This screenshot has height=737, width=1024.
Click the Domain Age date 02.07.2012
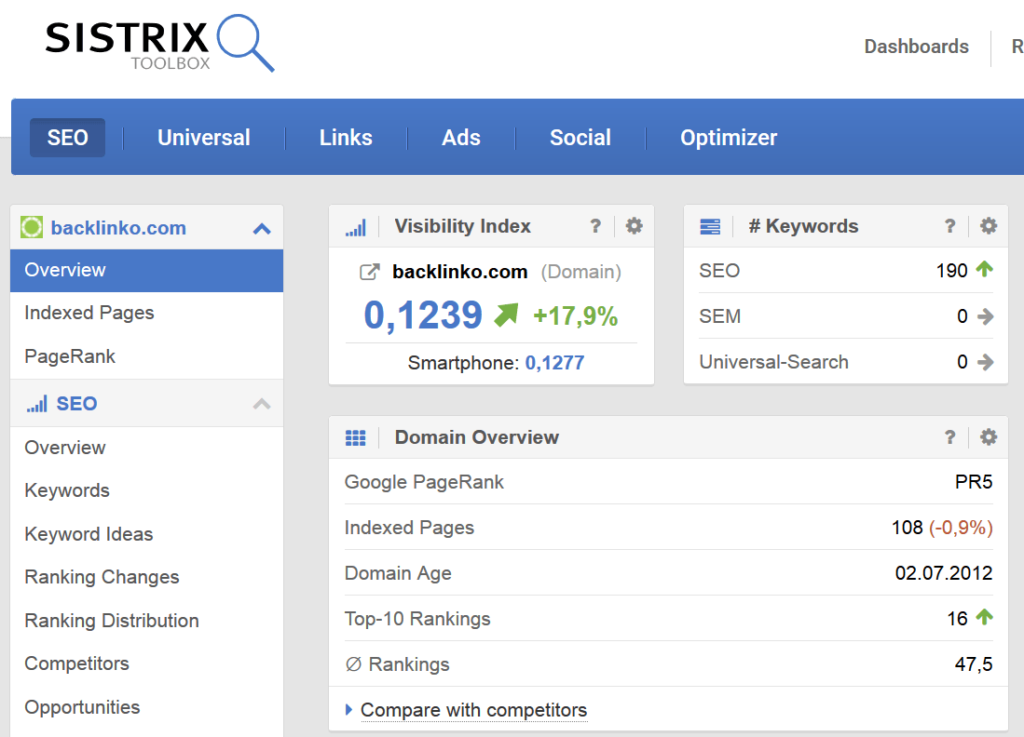tap(944, 573)
